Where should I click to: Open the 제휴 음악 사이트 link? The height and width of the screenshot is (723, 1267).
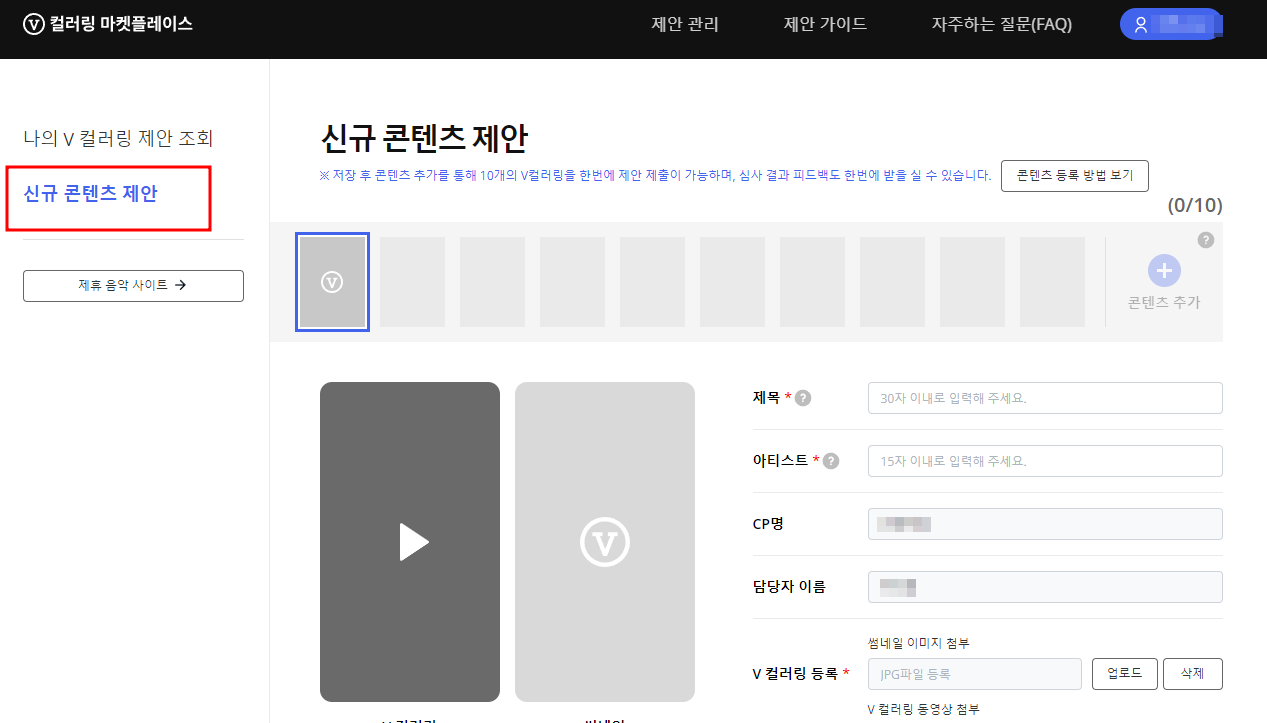click(x=133, y=285)
